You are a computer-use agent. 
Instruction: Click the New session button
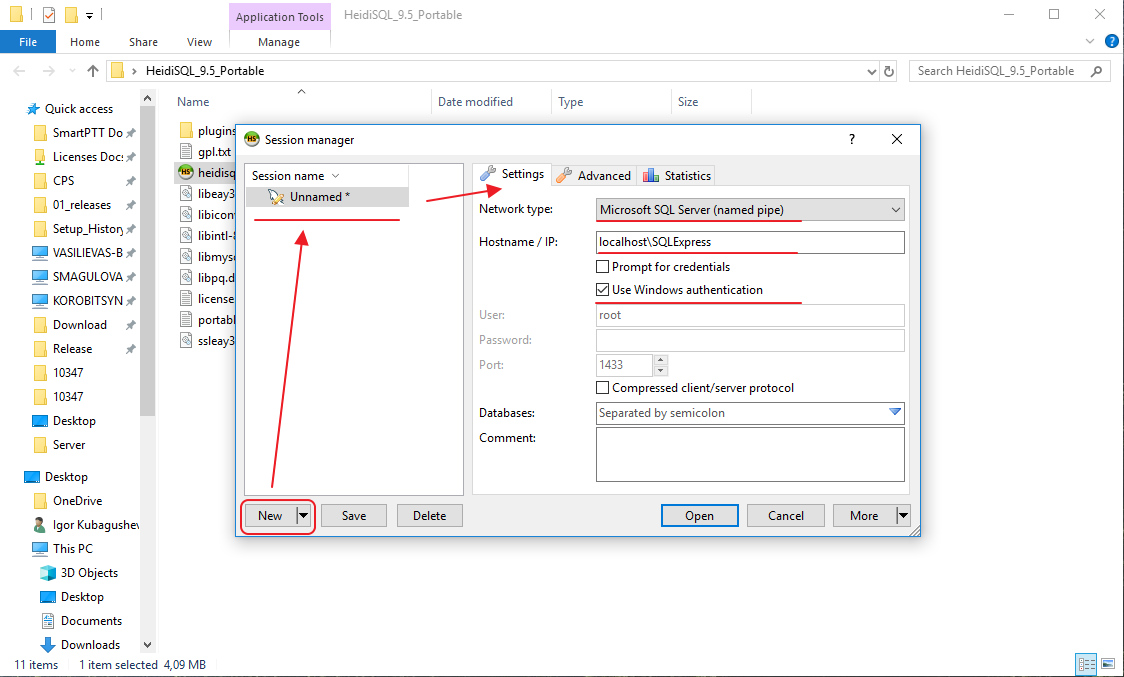pos(270,516)
